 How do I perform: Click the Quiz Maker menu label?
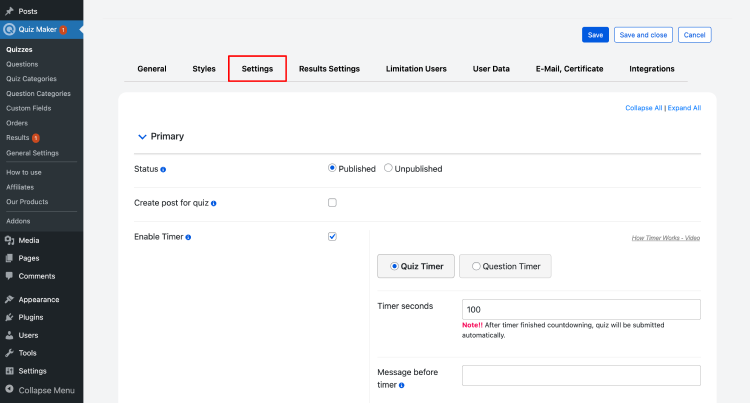[x=37, y=30]
